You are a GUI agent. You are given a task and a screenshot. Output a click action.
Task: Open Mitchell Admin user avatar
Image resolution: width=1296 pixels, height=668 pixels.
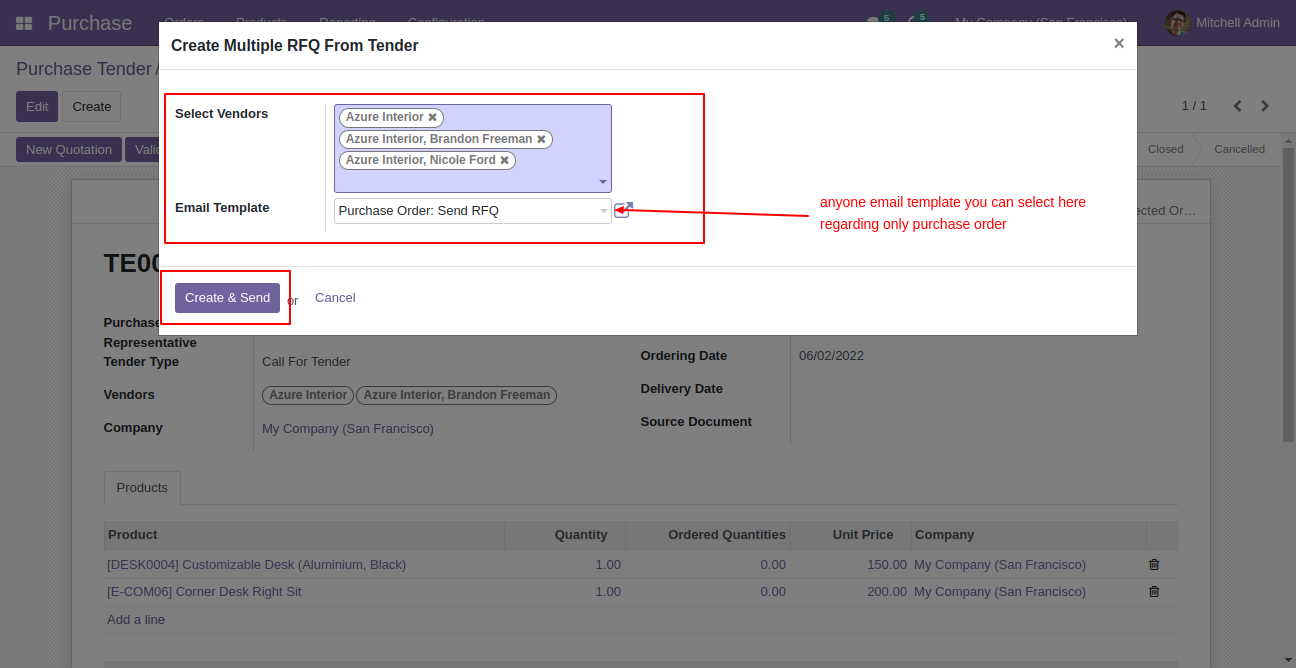[x=1177, y=23]
